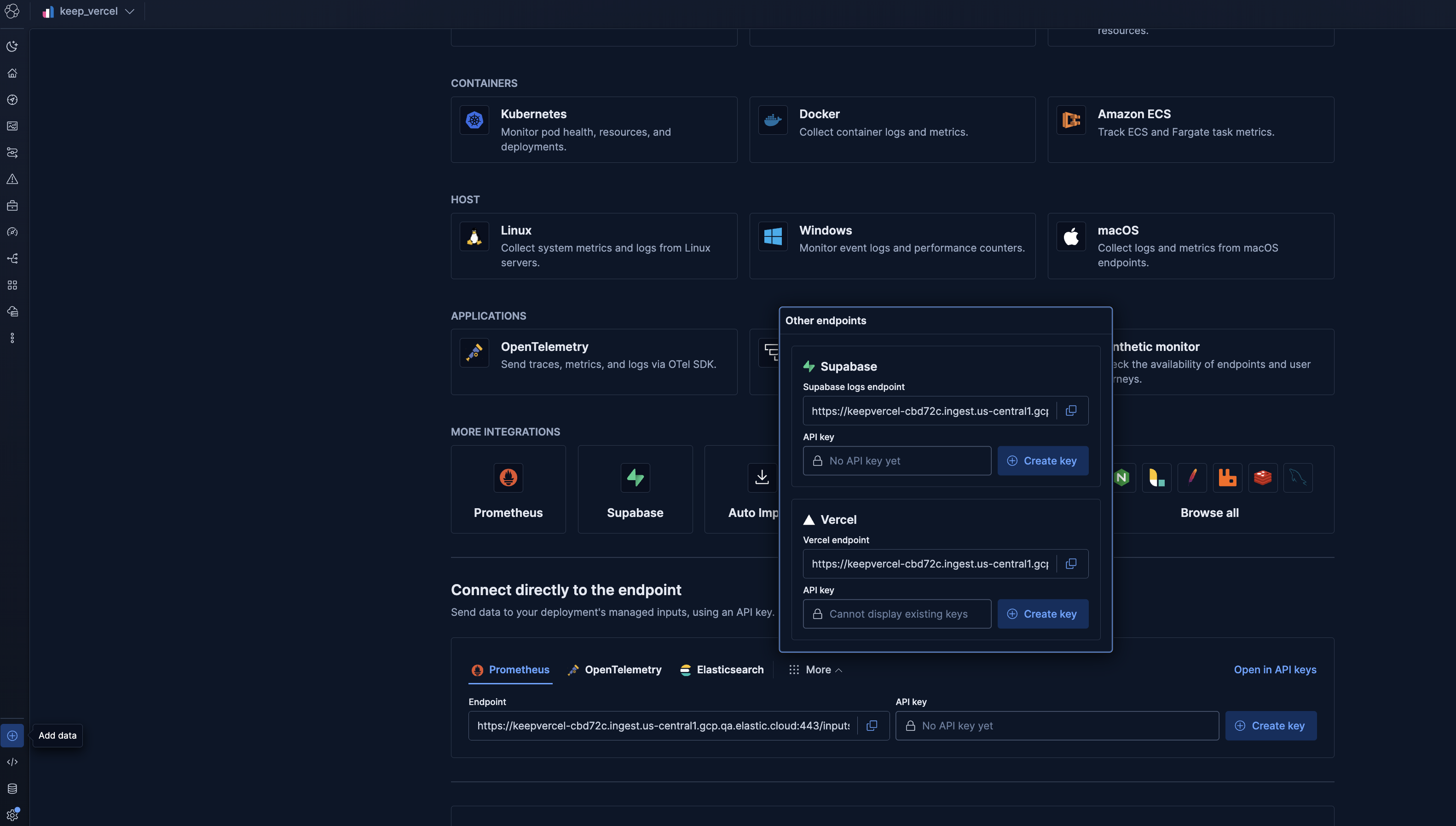This screenshot has width=1456, height=826.
Task: Open the Discover compass sidebar icon
Action: (12, 100)
